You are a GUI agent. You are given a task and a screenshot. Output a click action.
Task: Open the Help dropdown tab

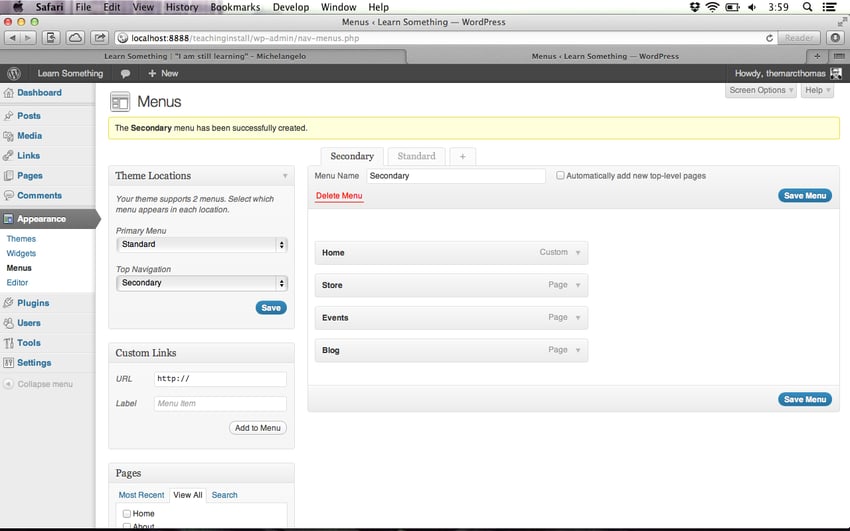click(817, 90)
